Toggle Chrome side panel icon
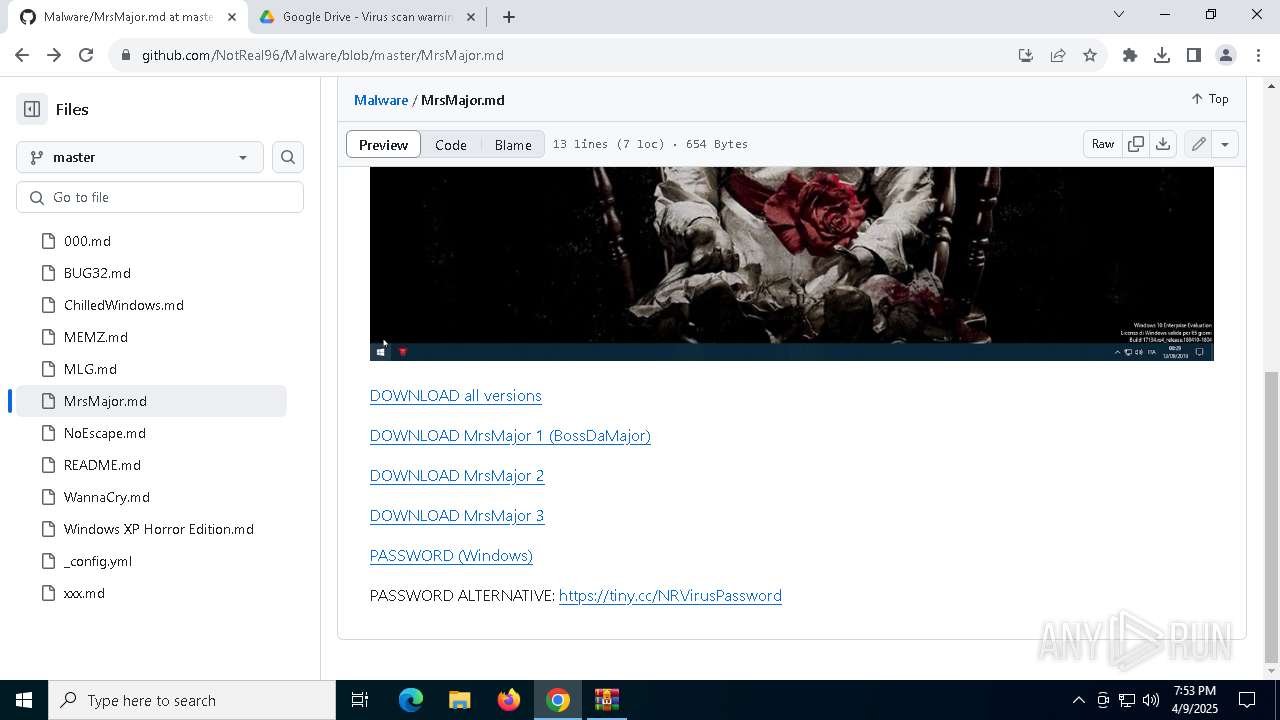 (x=1194, y=55)
